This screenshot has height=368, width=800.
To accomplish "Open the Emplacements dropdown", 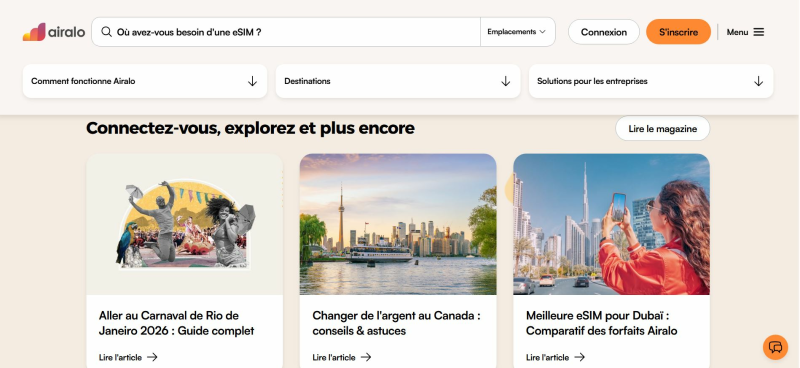I will pyautogui.click(x=517, y=32).
